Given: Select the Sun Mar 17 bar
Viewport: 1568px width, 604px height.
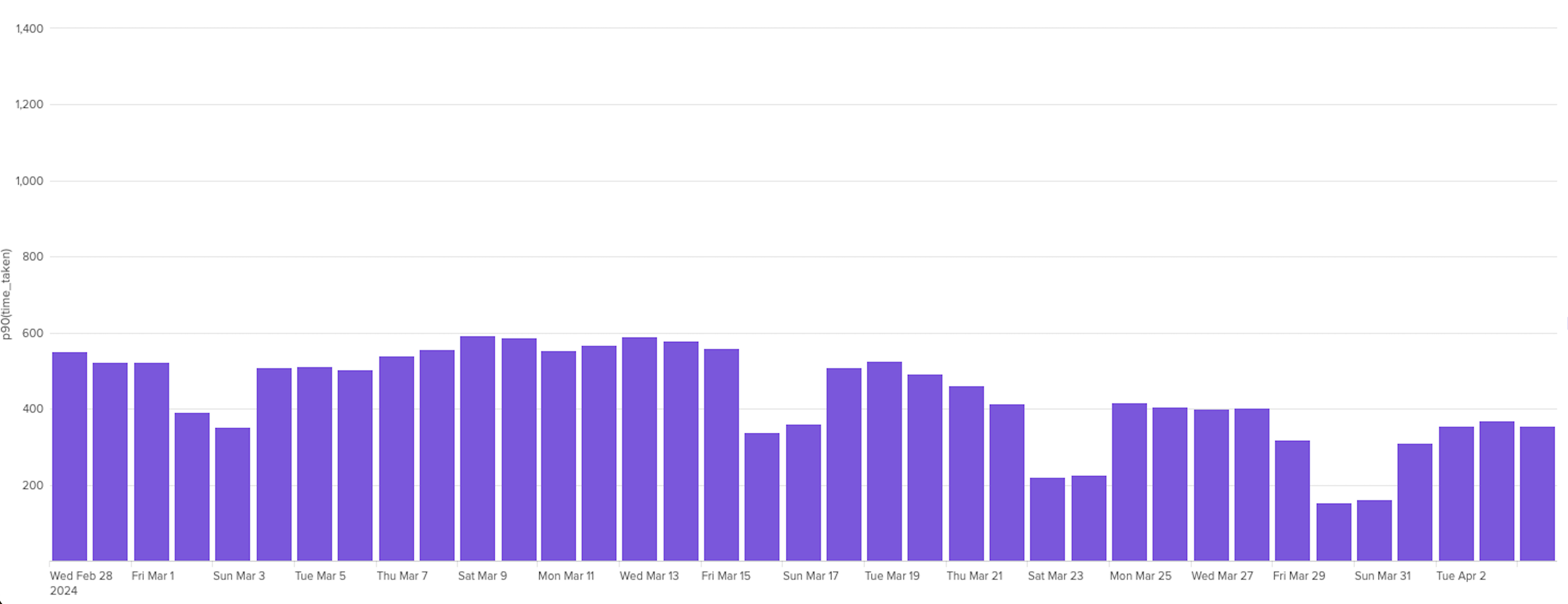Looking at the screenshot, I should tap(803, 493).
